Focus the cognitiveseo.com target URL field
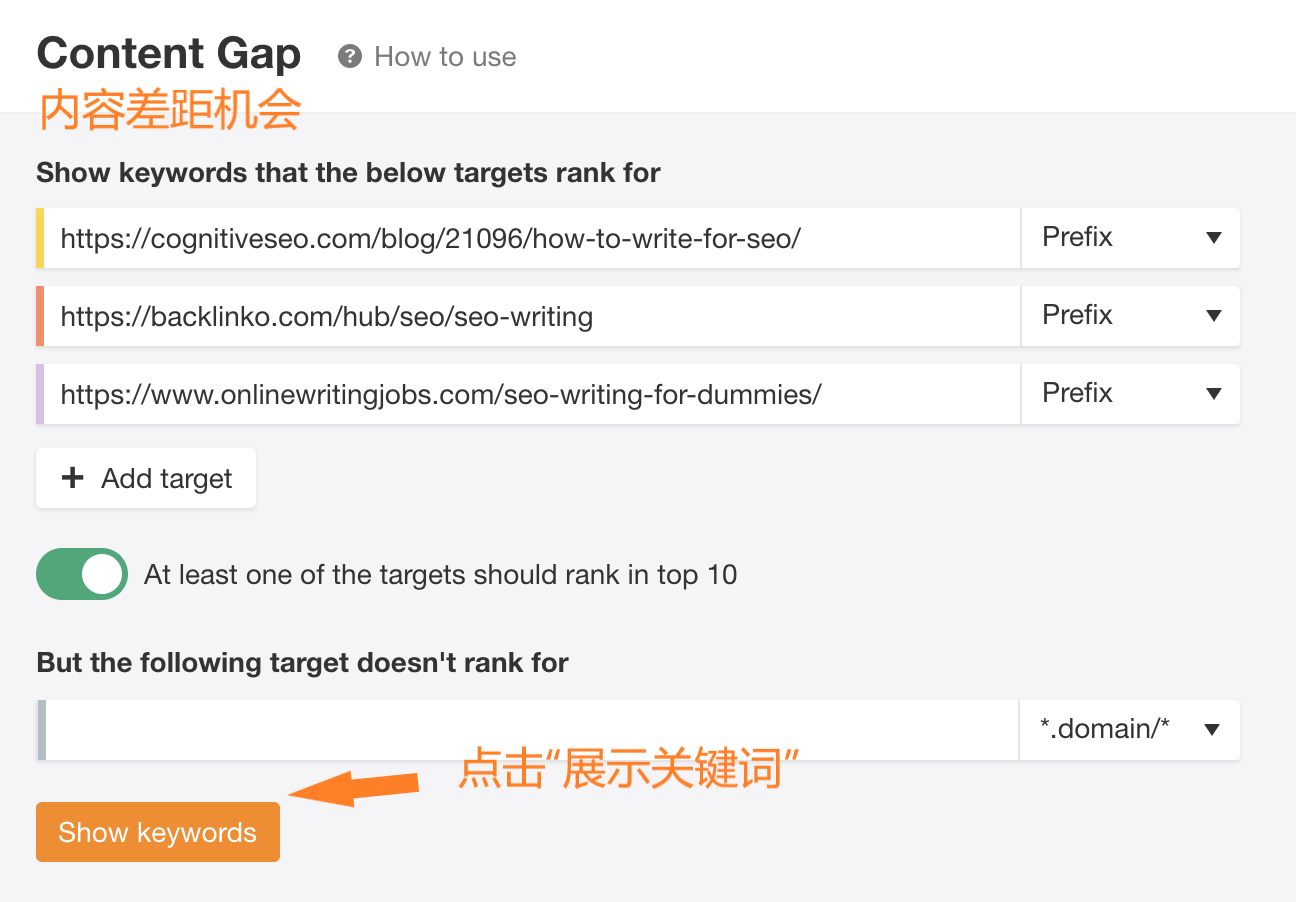Viewport: 1296px width, 902px height. (530, 238)
